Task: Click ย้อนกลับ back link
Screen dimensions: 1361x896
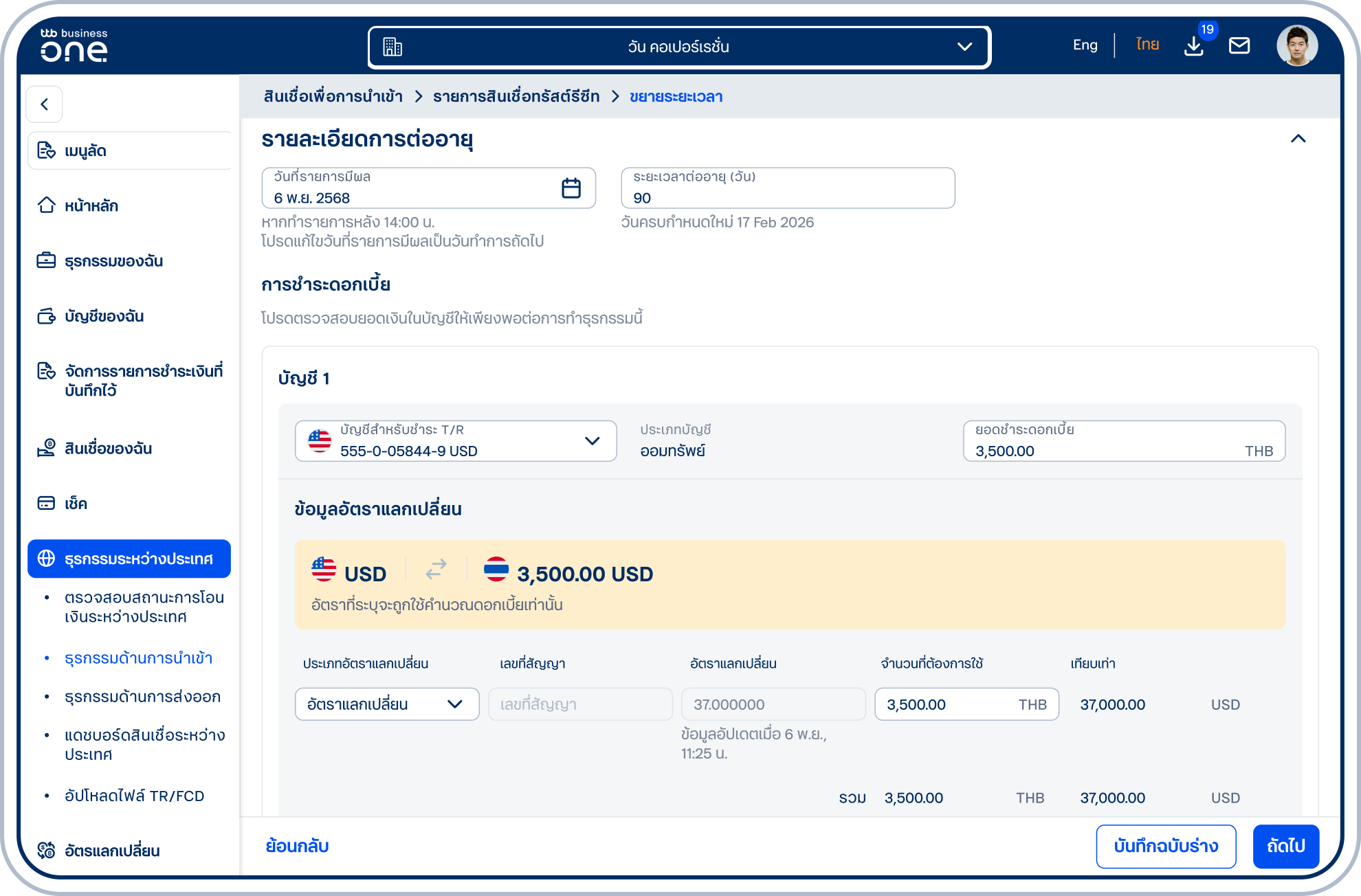Action: (x=297, y=846)
